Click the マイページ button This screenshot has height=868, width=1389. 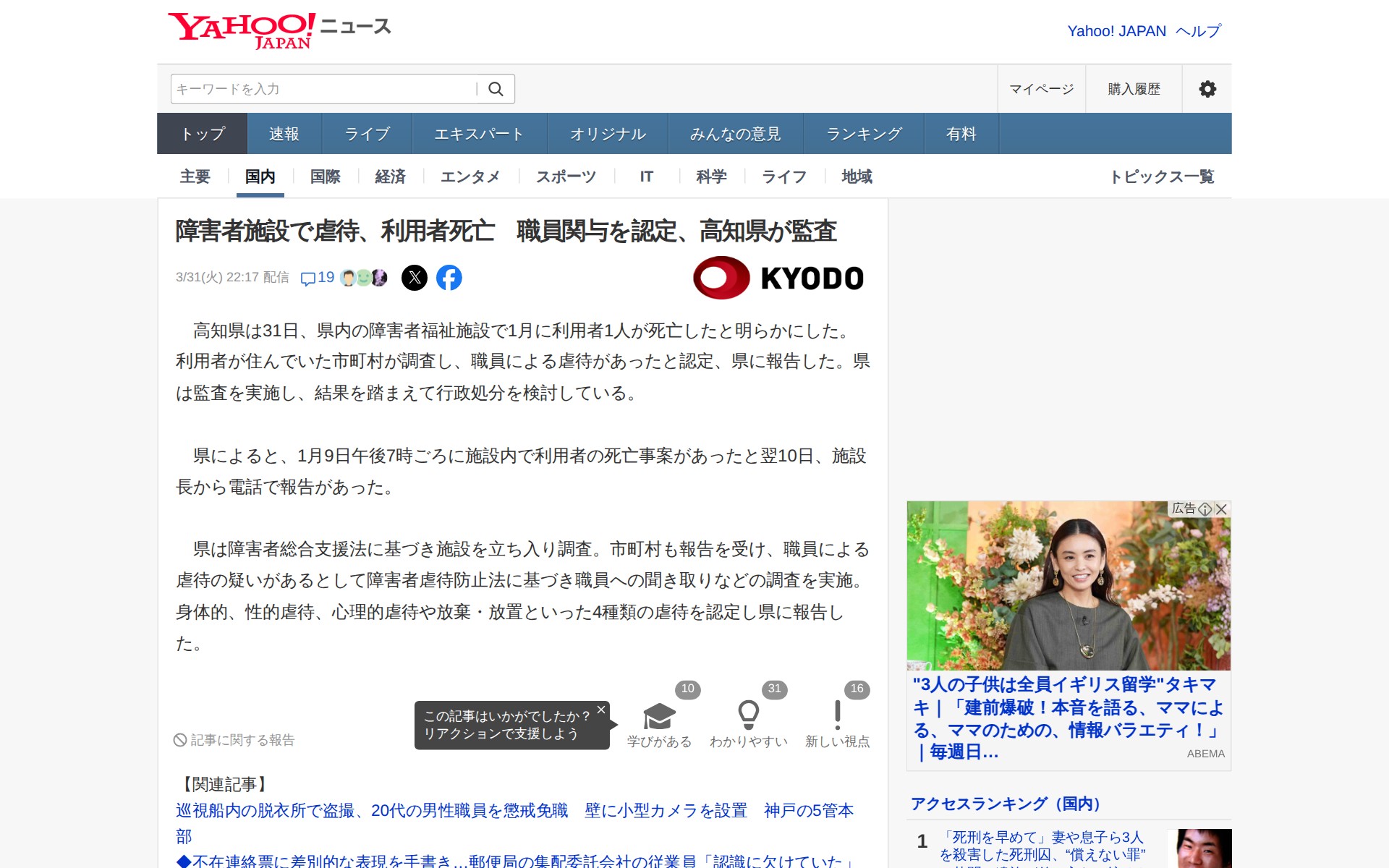click(x=1041, y=89)
